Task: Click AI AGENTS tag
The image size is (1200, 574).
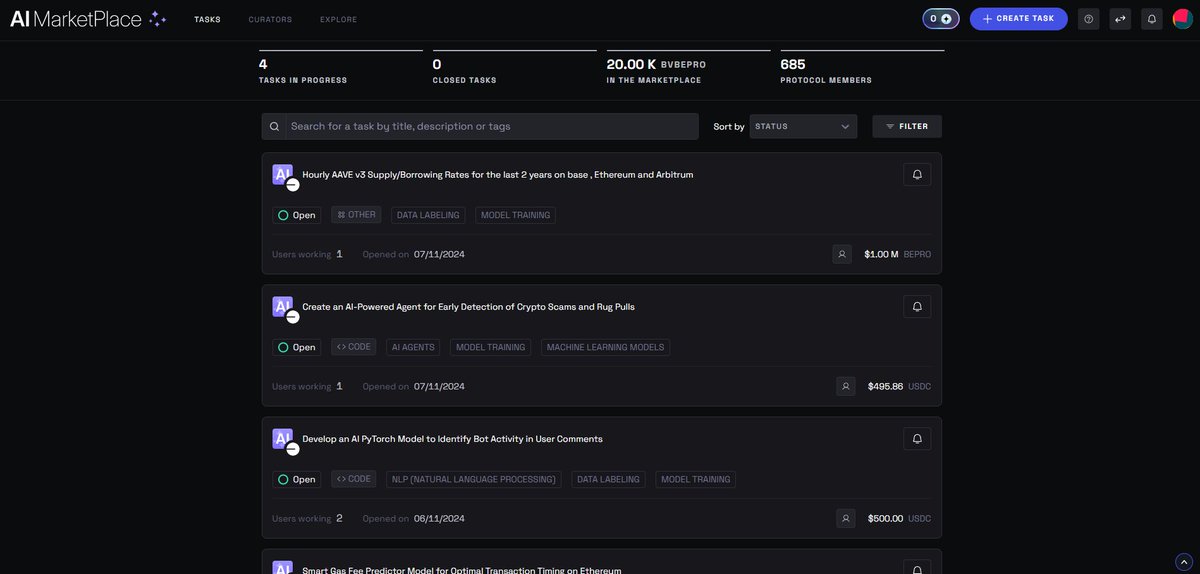Action: 413,347
